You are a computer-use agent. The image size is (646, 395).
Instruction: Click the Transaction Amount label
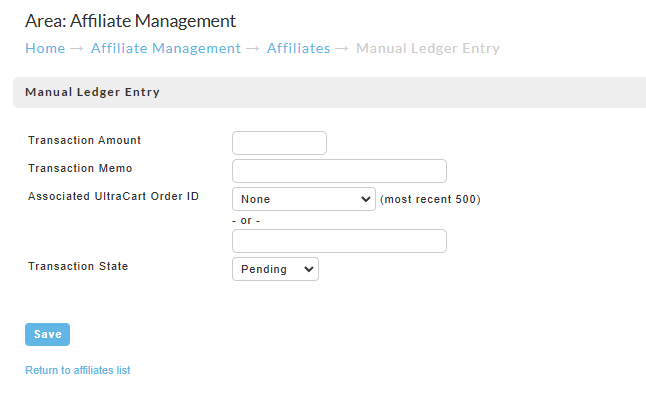(84, 140)
